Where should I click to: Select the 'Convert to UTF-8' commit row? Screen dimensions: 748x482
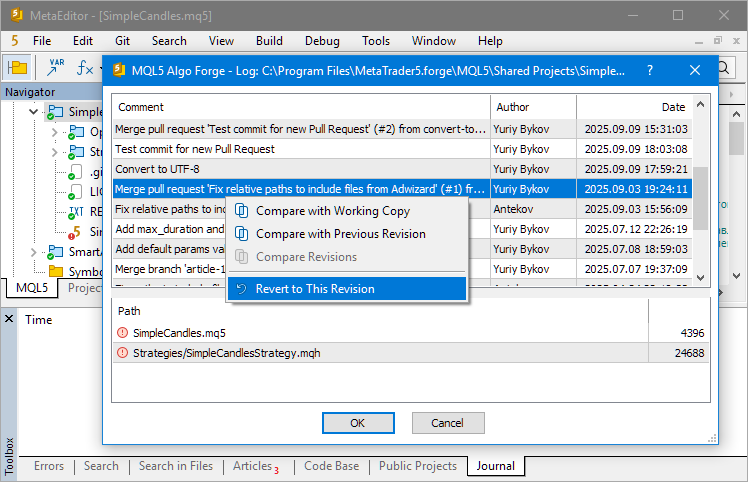pyautogui.click(x=403, y=169)
